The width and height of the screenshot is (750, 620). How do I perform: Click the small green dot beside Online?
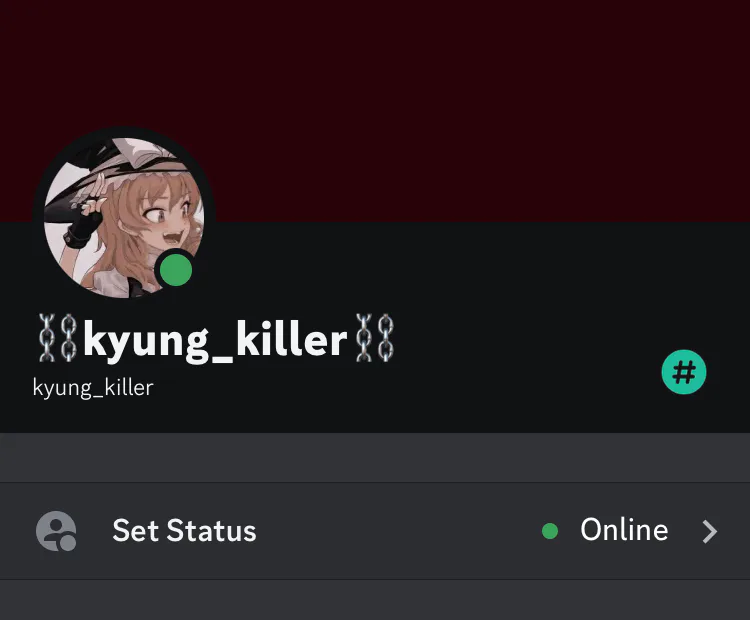point(550,531)
